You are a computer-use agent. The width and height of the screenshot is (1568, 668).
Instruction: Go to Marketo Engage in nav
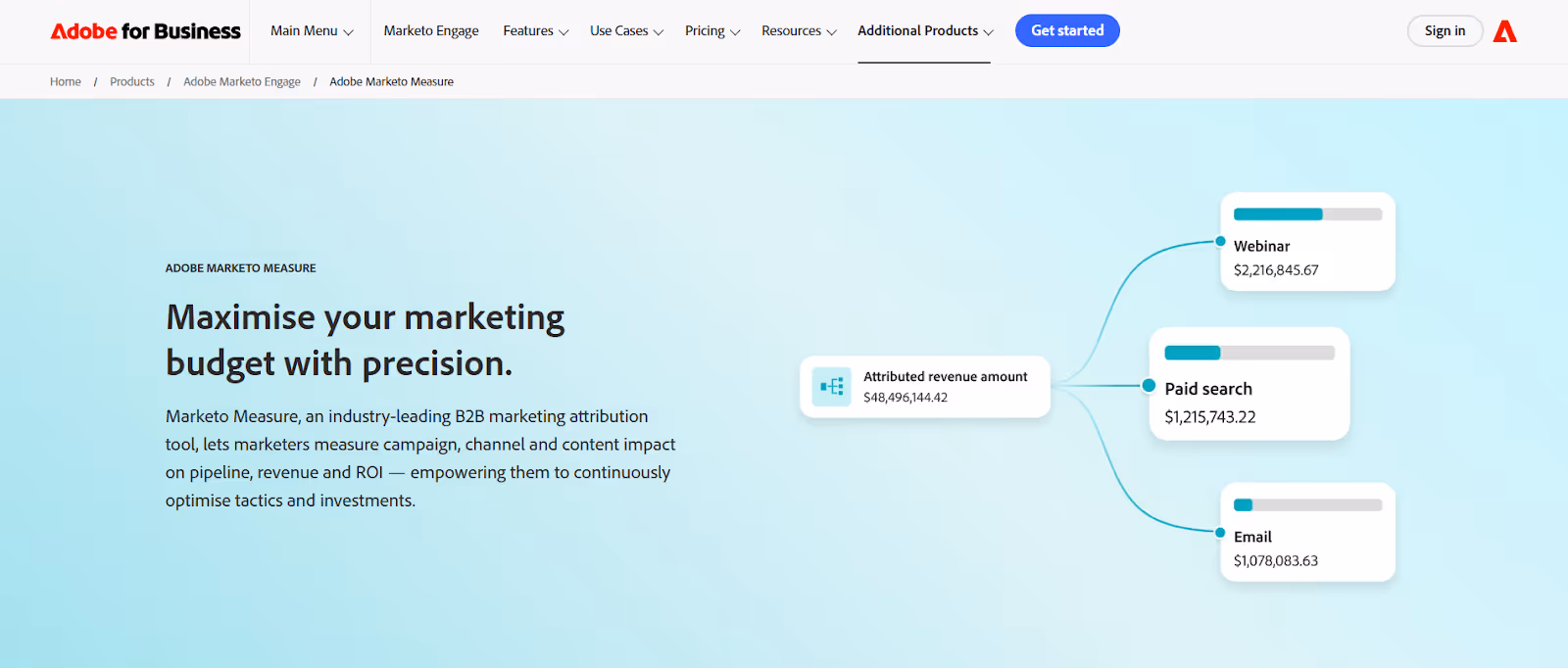pos(431,31)
